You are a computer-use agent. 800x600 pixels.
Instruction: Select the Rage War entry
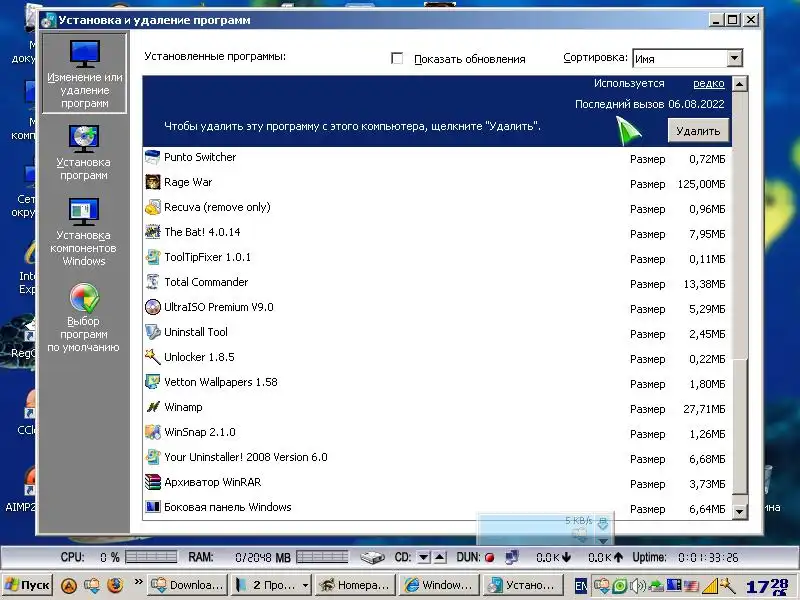tap(188, 182)
